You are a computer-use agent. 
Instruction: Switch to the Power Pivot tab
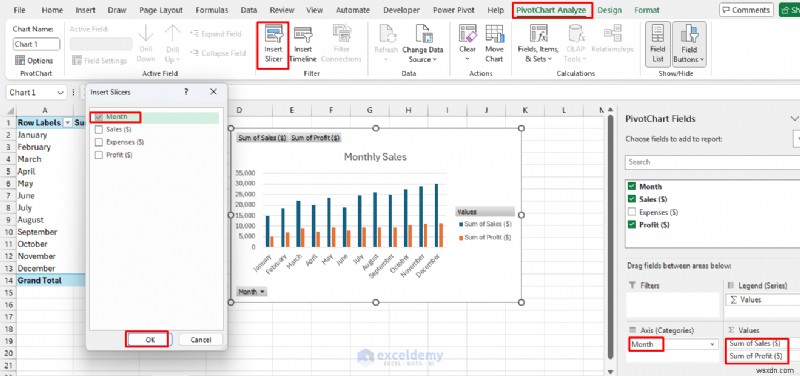tap(454, 10)
